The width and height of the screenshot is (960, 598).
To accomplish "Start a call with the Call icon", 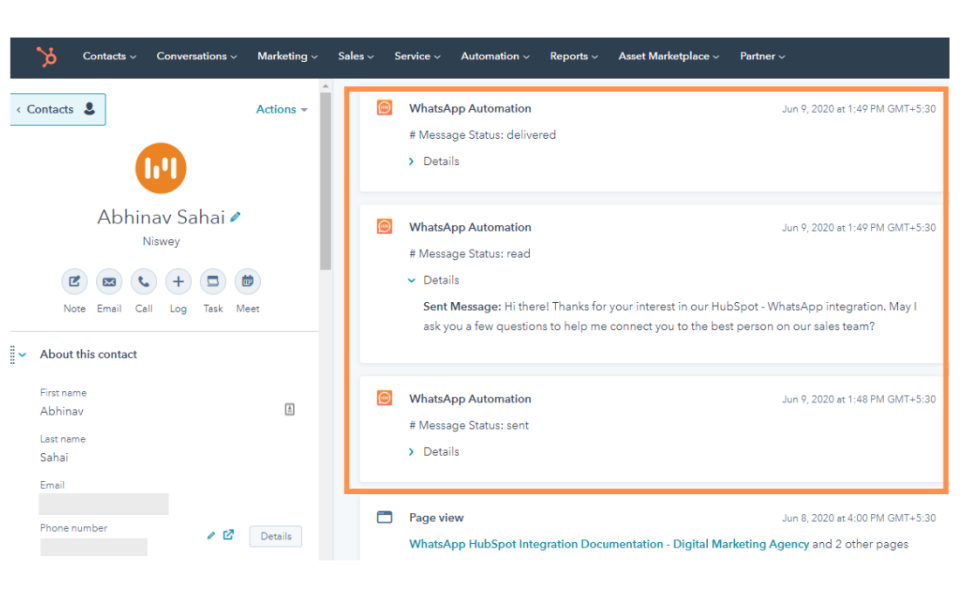I will point(143,281).
